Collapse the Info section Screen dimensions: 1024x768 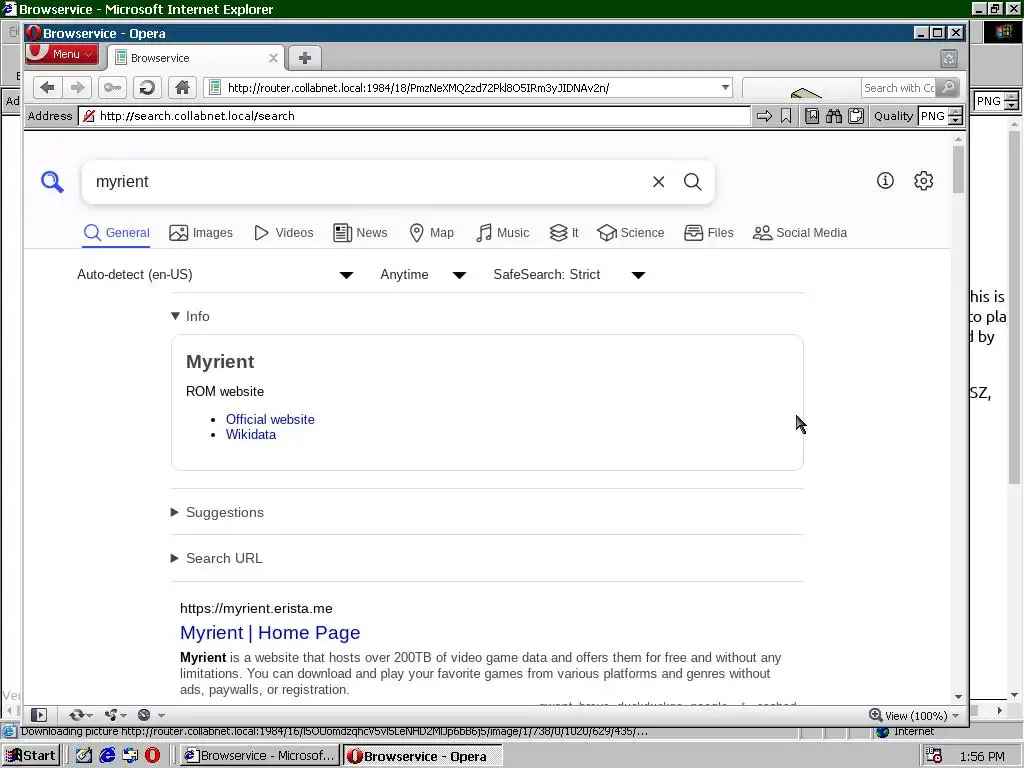coord(190,316)
